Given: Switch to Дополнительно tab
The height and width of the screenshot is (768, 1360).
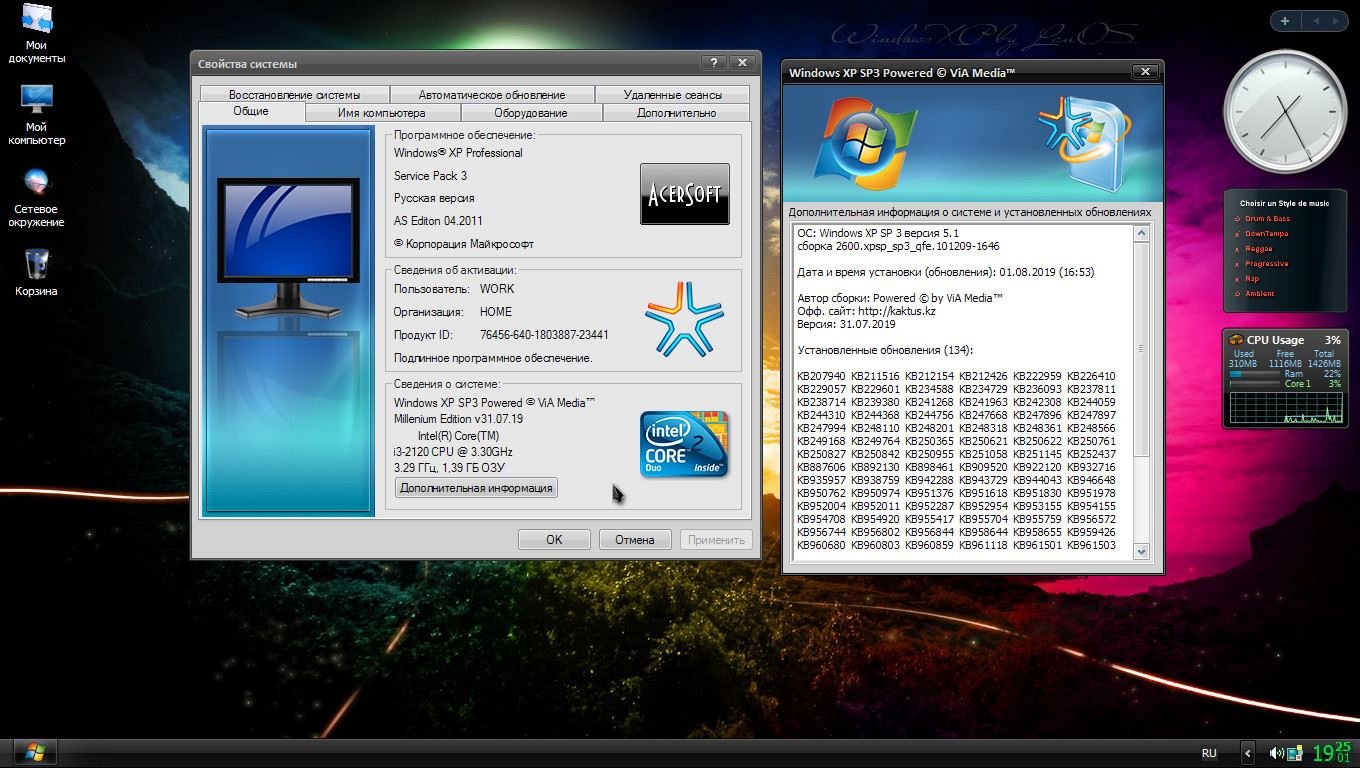Looking at the screenshot, I should coord(677,113).
